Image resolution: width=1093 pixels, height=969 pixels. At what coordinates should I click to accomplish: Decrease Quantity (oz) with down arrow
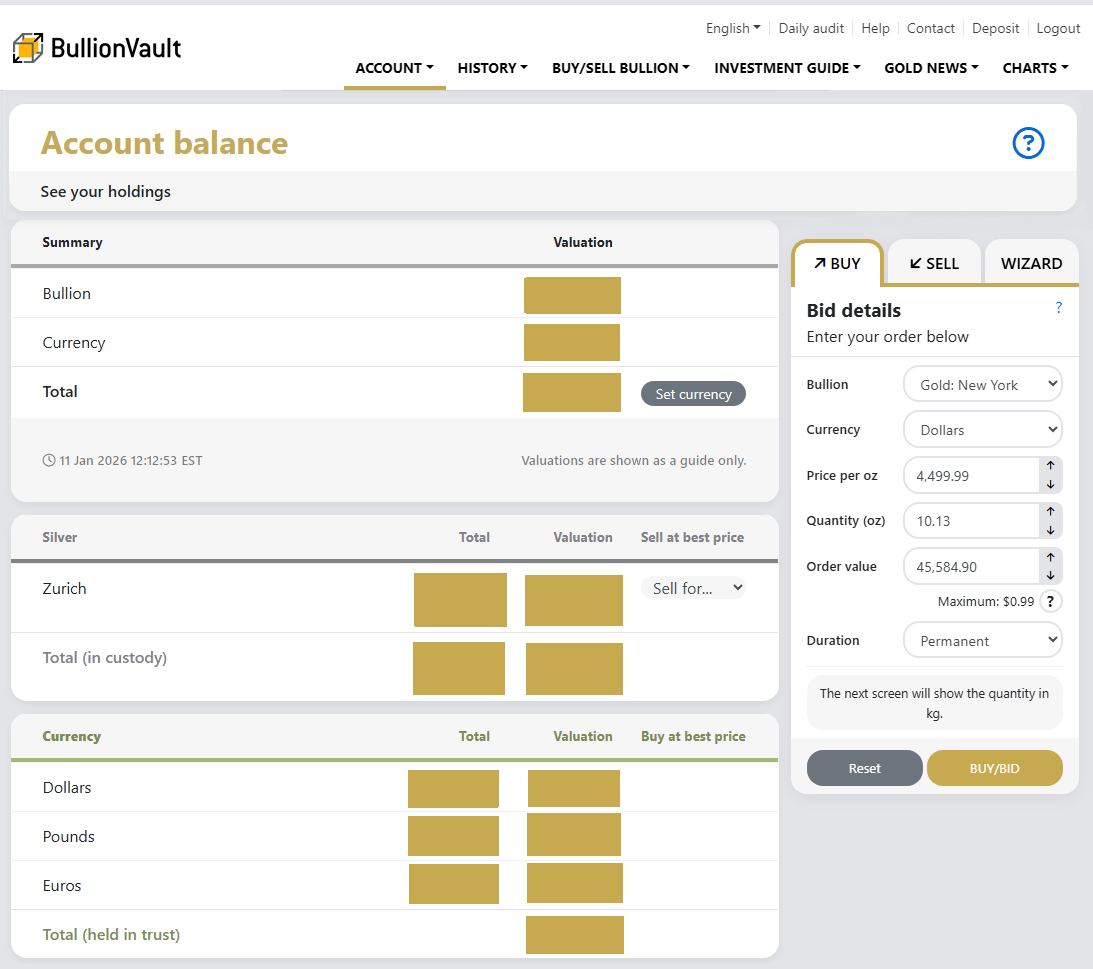tap(1051, 530)
